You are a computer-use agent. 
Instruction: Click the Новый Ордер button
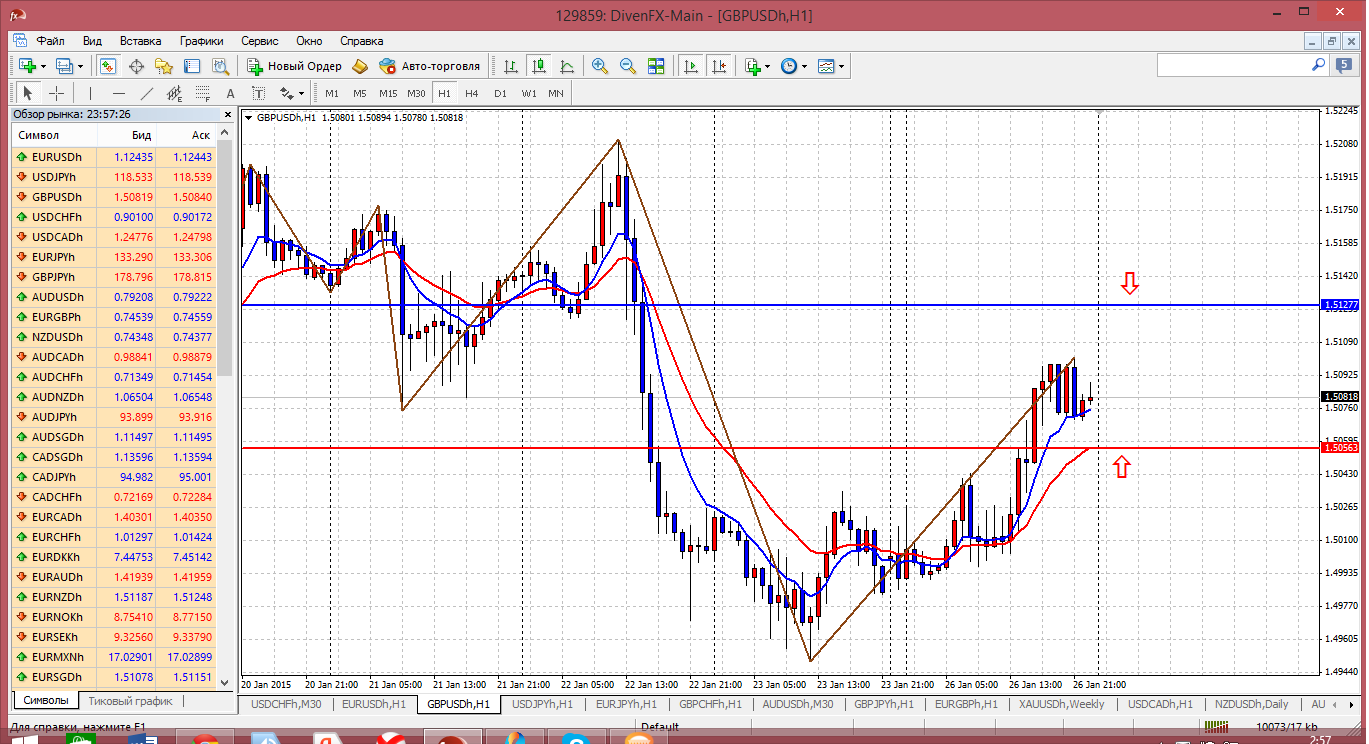point(294,66)
